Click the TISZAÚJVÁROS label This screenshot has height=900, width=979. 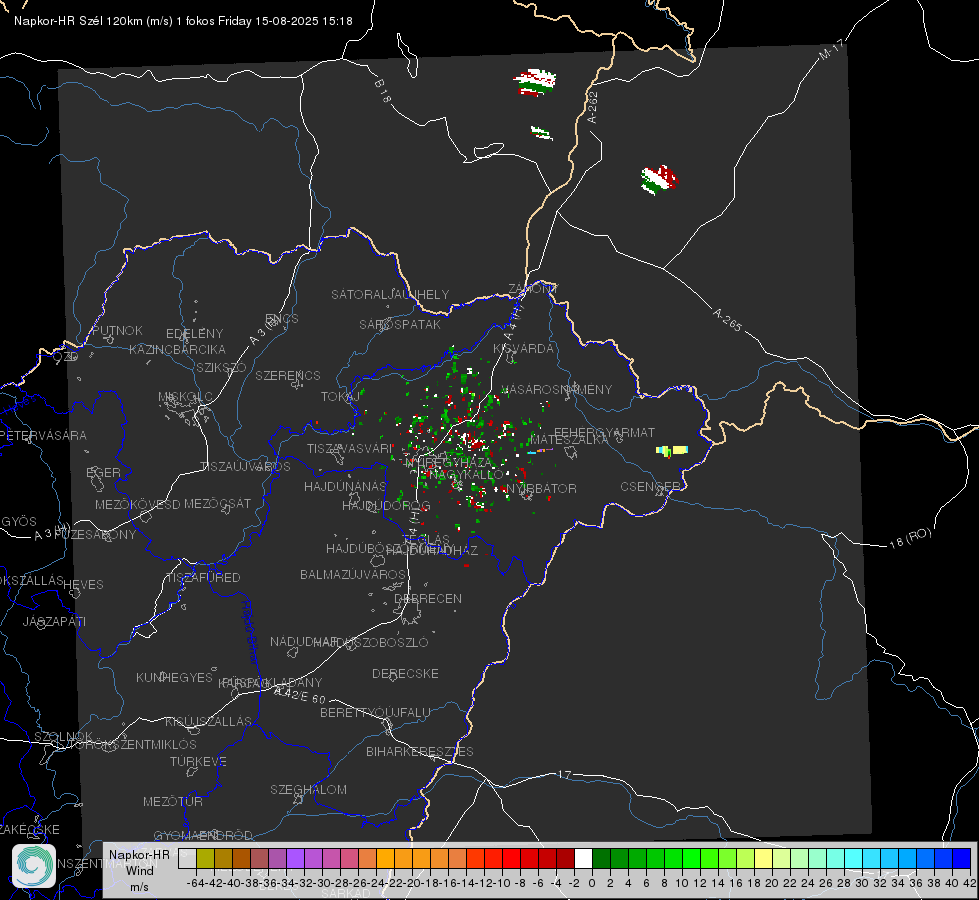coord(245,467)
